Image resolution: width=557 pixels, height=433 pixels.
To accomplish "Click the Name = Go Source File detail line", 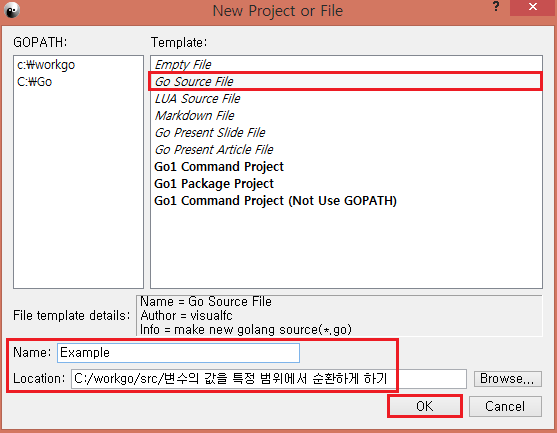I will pyautogui.click(x=206, y=302).
